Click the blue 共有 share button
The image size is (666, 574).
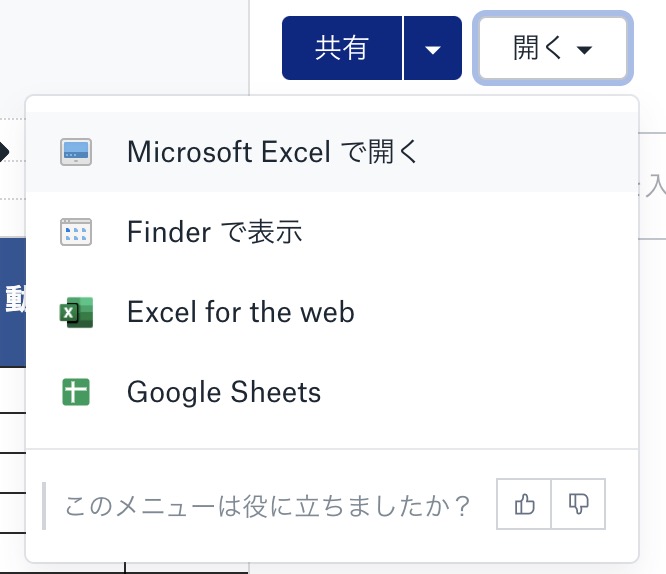click(x=342, y=48)
